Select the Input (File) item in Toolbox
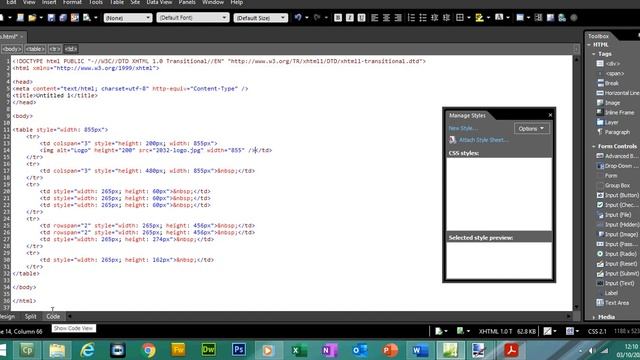Image resolution: width=640 pixels, height=360 pixels. coord(614,215)
